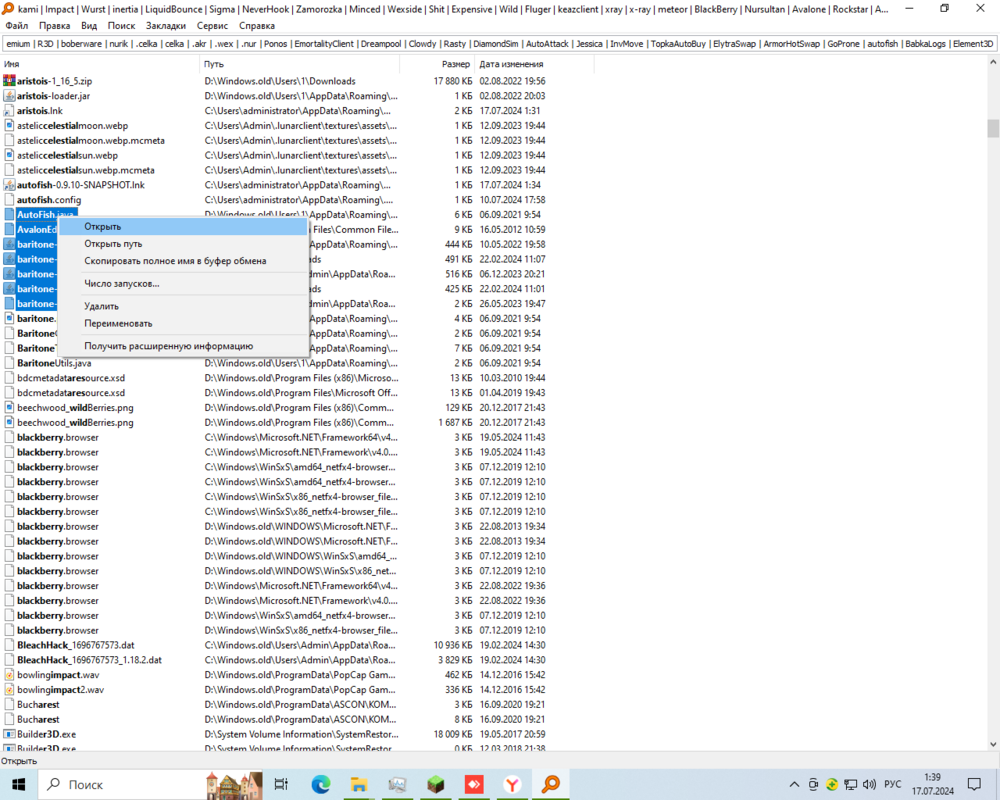Choose Удалить in the context menu
Screen dimensions: 1000x800
[183, 306]
